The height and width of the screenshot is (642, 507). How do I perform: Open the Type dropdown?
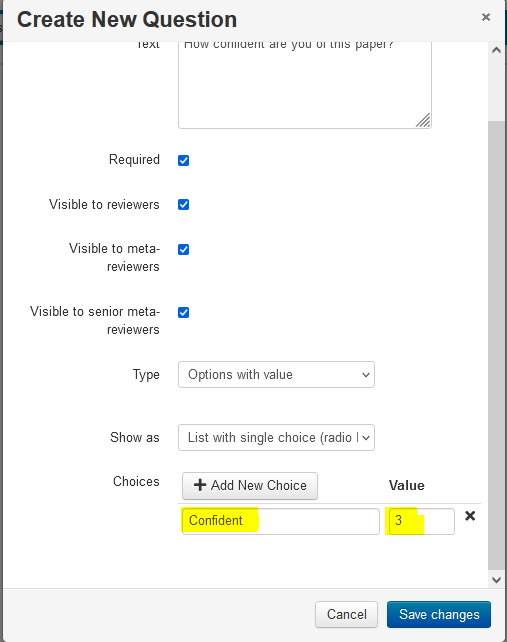[276, 374]
